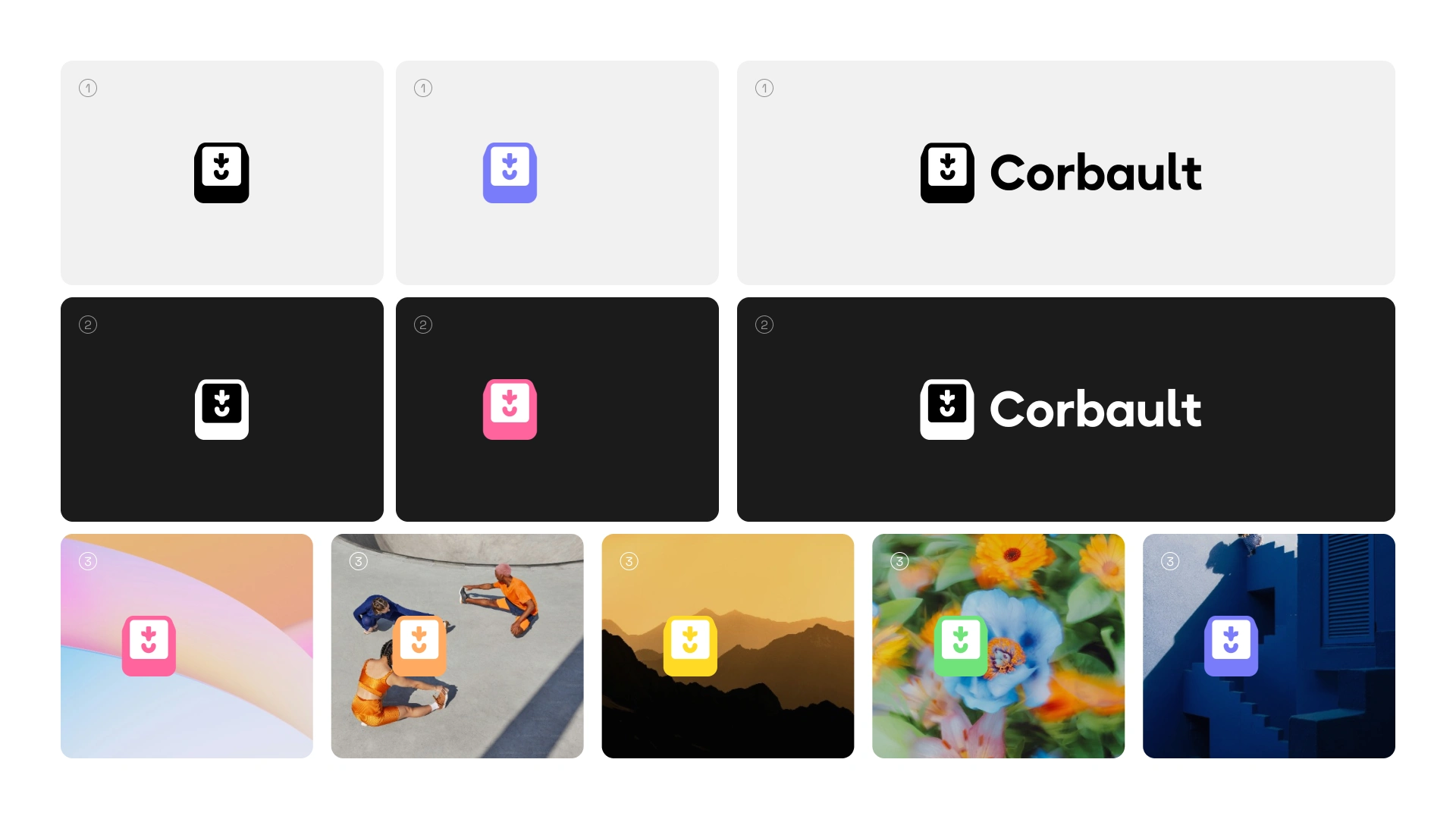The image size is (1456, 819).
Task: Click number 2 badge on dark wordmark card
Action: [764, 325]
